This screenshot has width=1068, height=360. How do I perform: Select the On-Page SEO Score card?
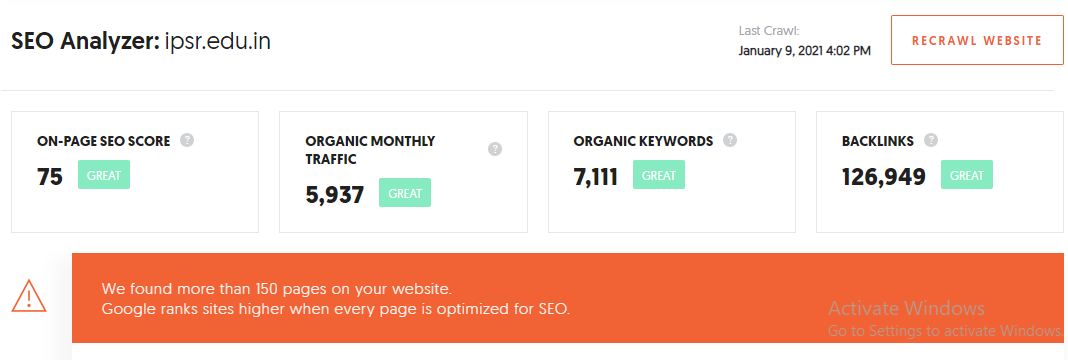[x=135, y=172]
